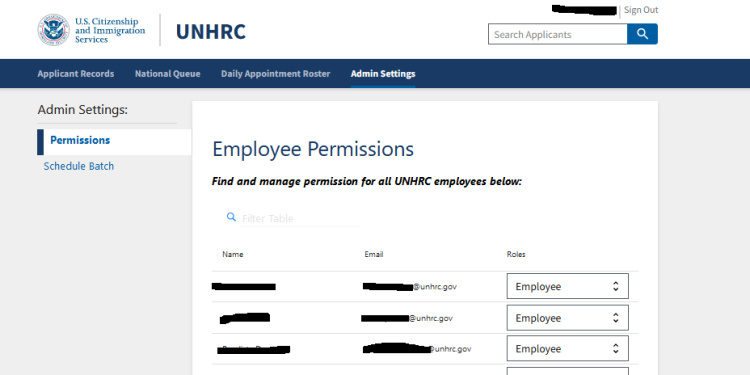Image resolution: width=750 pixels, height=375 pixels.
Task: Click the Email column header
Action: [374, 254]
